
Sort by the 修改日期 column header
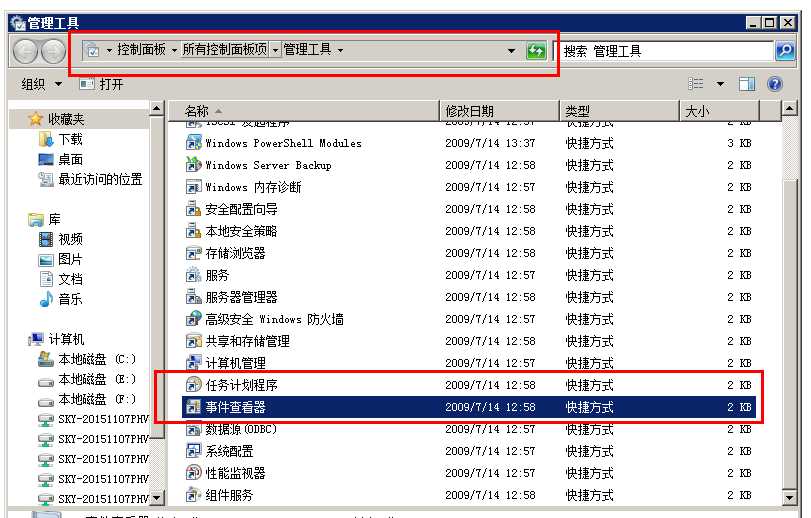pos(500,111)
